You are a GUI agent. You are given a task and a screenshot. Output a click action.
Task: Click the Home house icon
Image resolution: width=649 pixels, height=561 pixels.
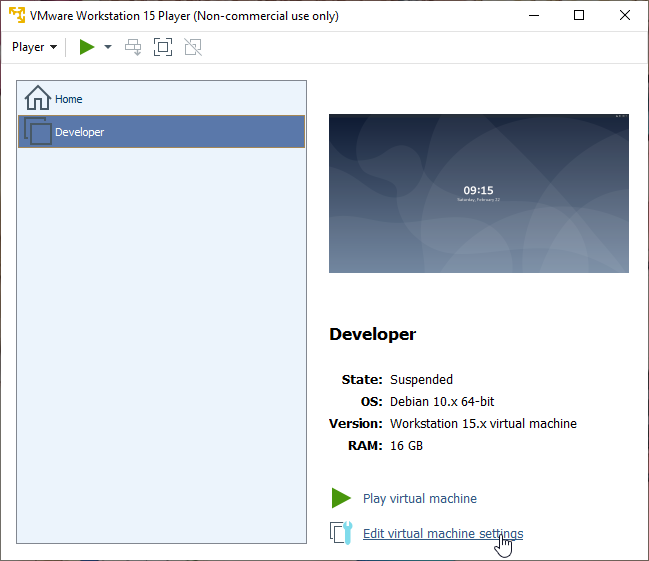click(x=38, y=98)
